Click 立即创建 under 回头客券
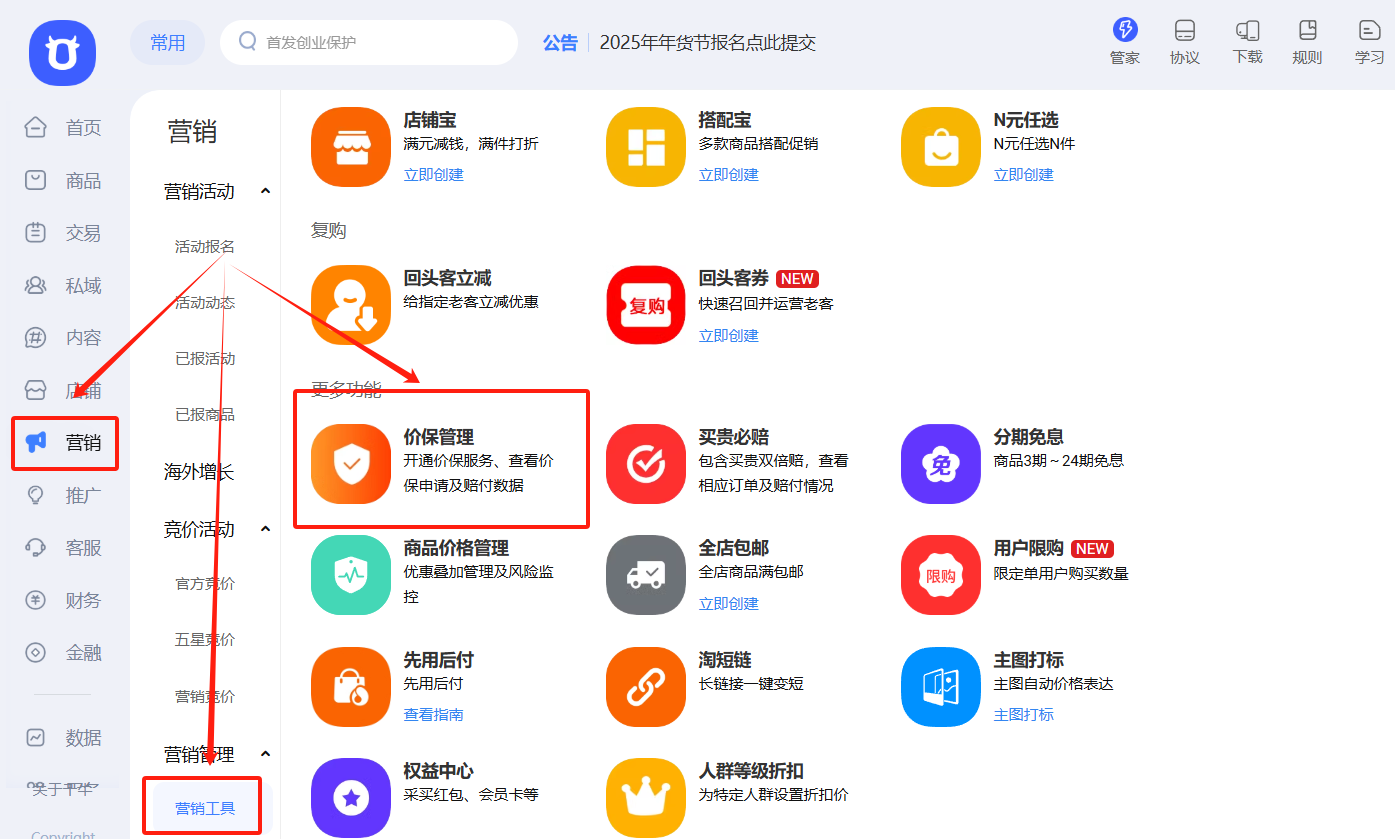 point(728,336)
